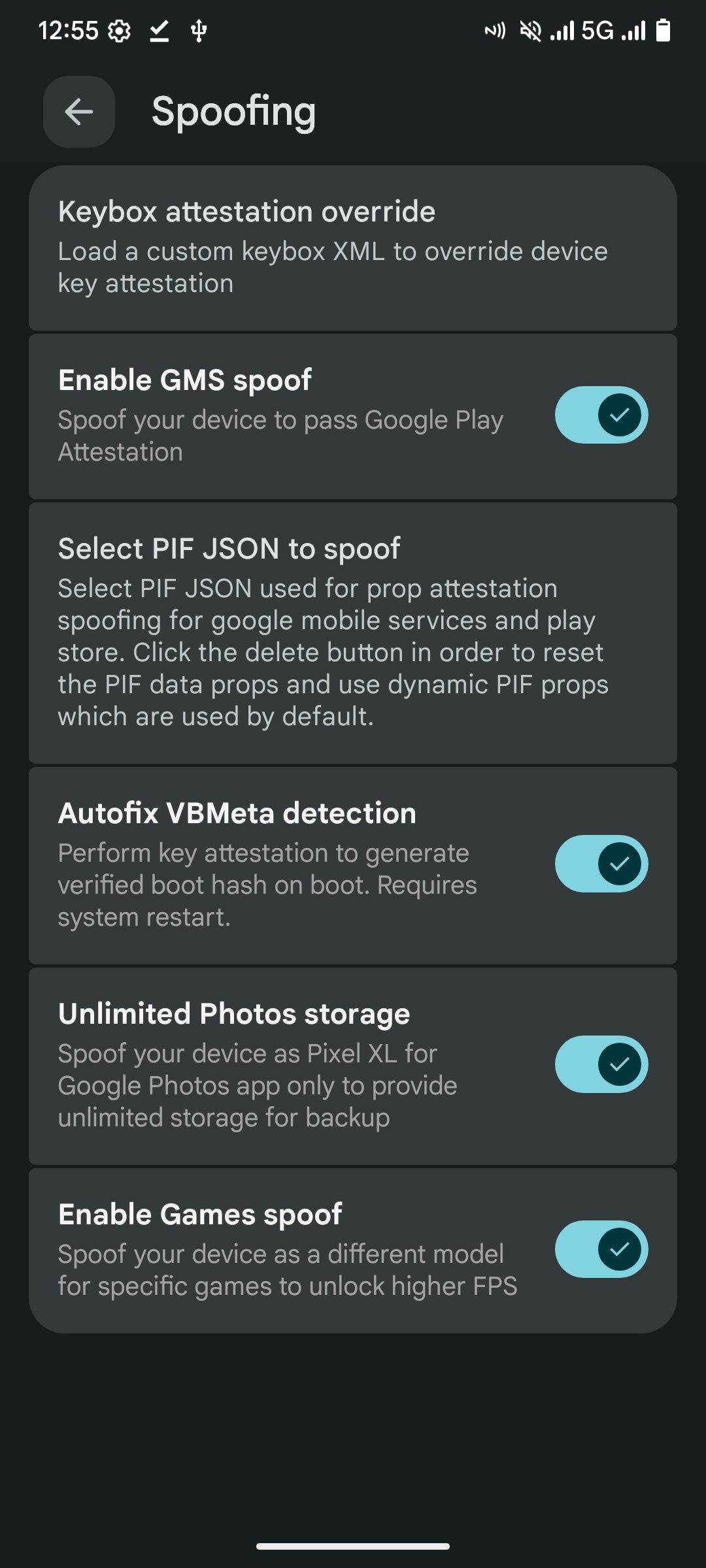Tap Autofix VBMeta detection title text
This screenshot has width=706, height=1568.
[237, 813]
